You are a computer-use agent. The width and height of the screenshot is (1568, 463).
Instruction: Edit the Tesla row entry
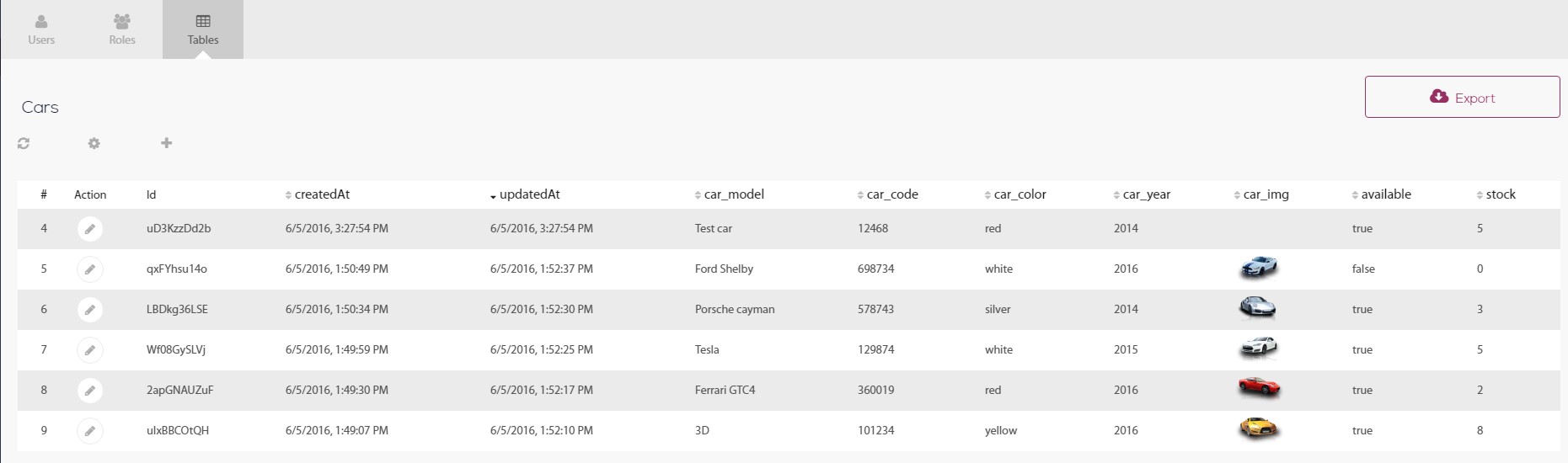click(90, 350)
